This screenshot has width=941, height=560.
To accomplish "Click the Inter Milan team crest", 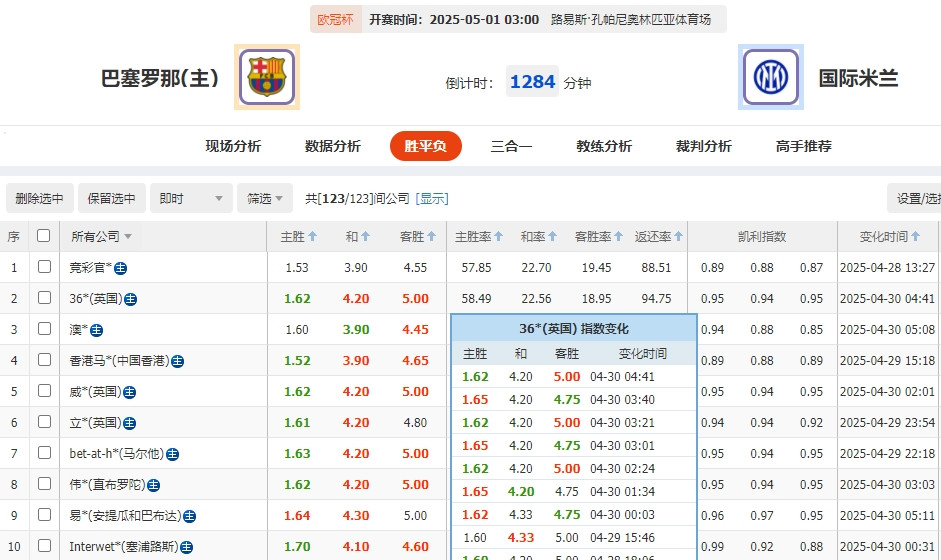I will (x=771, y=77).
